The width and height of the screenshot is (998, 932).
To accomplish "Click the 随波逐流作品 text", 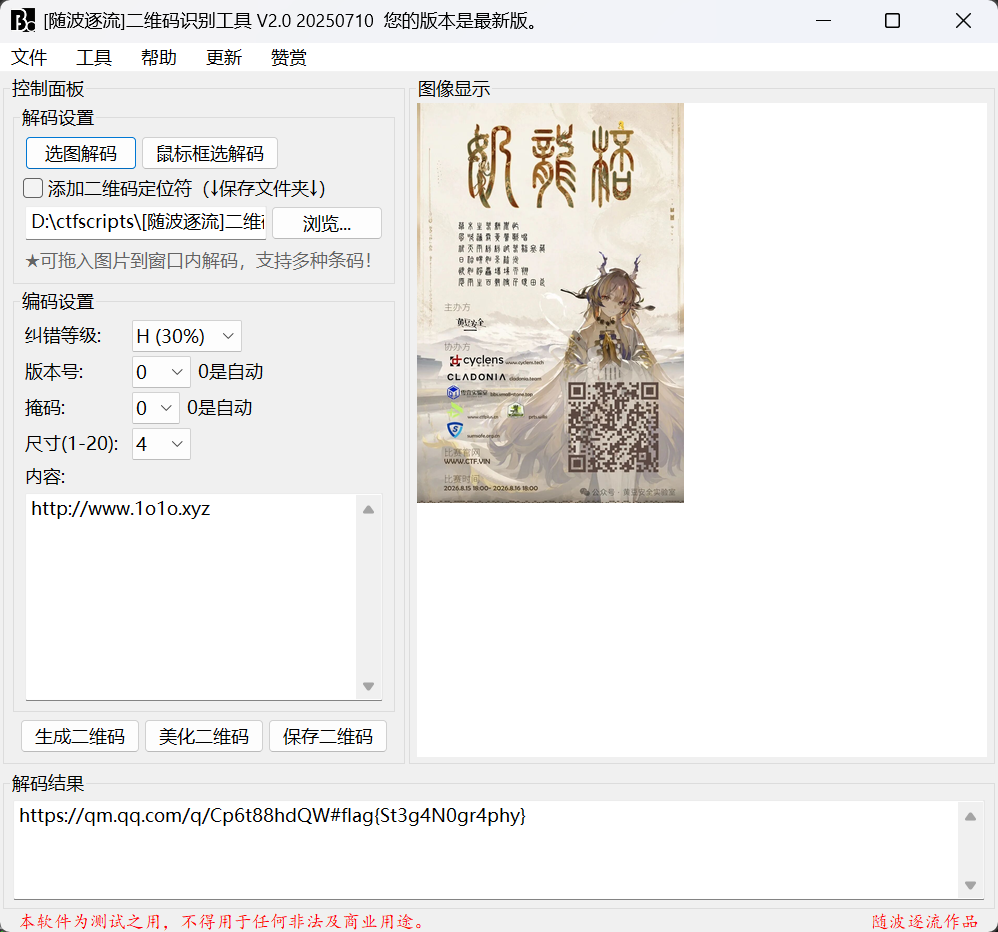I will point(925,922).
